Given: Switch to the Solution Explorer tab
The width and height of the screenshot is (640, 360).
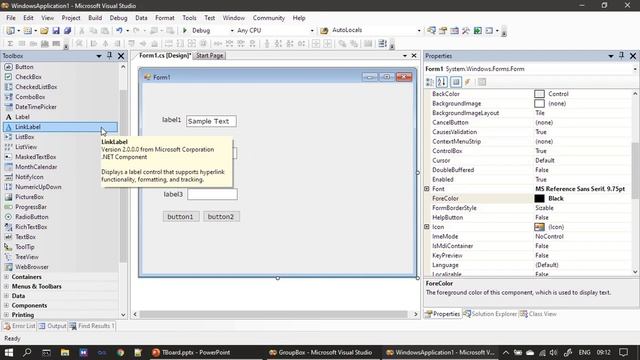Looking at the screenshot, I should pyautogui.click(x=490, y=314).
